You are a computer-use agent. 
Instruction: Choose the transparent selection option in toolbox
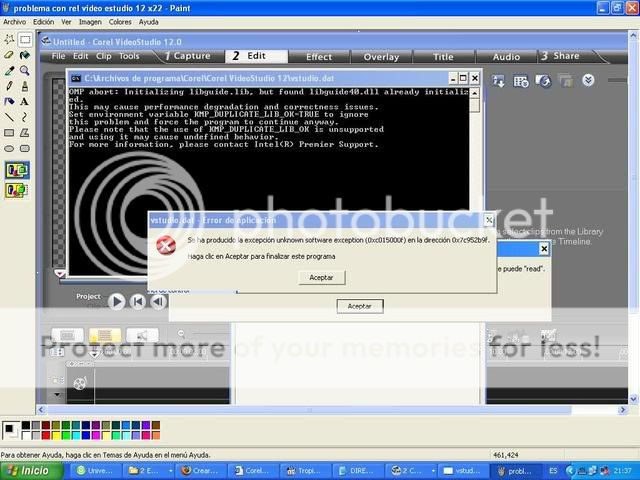[16, 190]
